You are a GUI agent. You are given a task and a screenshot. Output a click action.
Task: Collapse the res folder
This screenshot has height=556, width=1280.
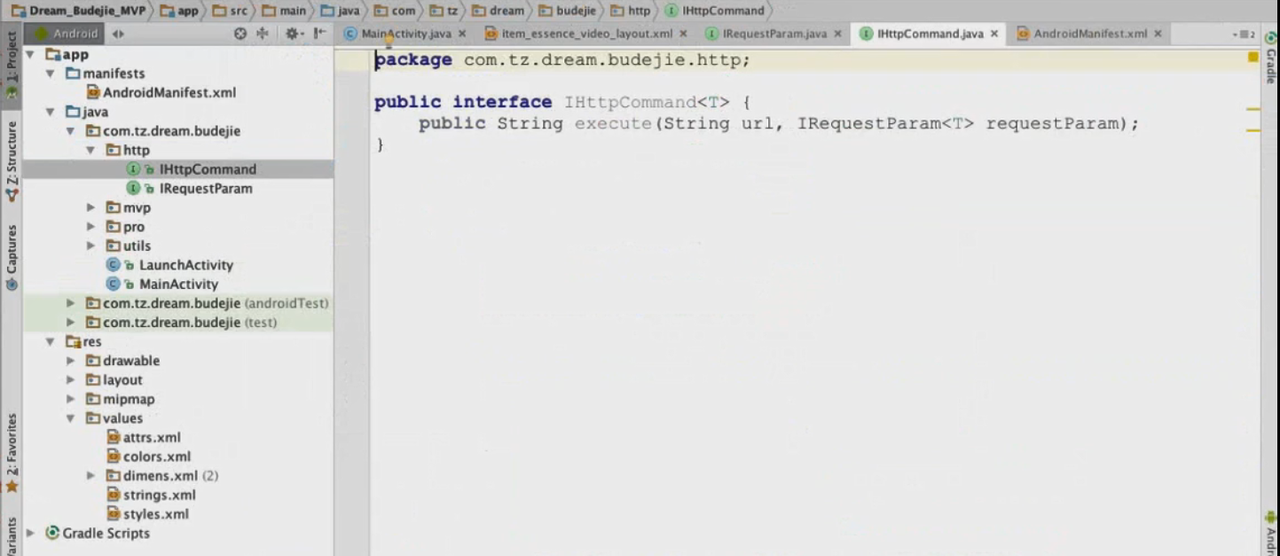click(50, 341)
